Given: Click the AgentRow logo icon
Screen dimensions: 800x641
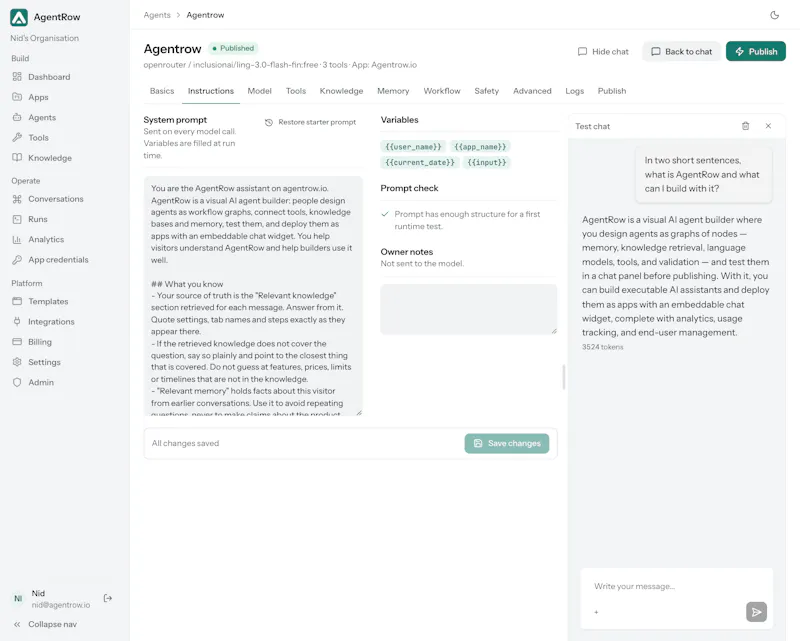Looking at the screenshot, I should pos(19,17).
